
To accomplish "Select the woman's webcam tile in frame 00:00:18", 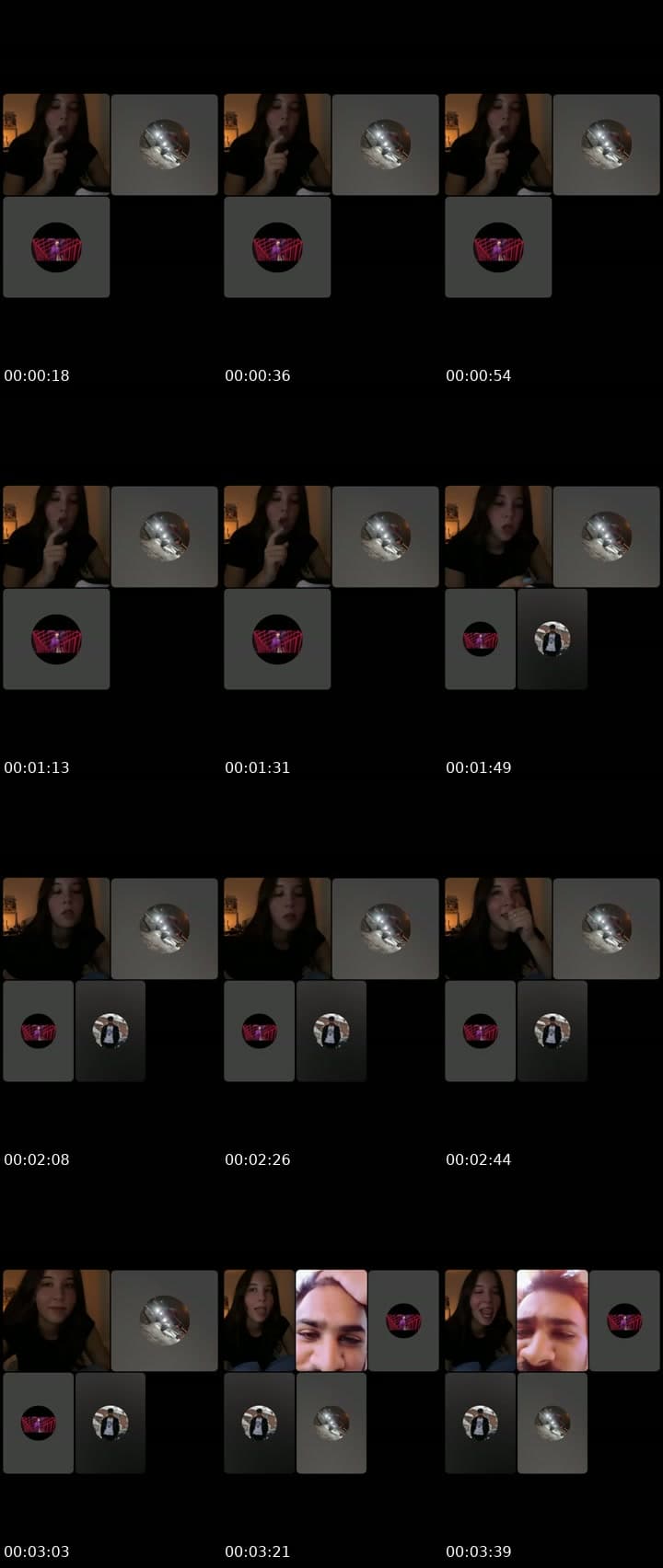I will click(56, 144).
